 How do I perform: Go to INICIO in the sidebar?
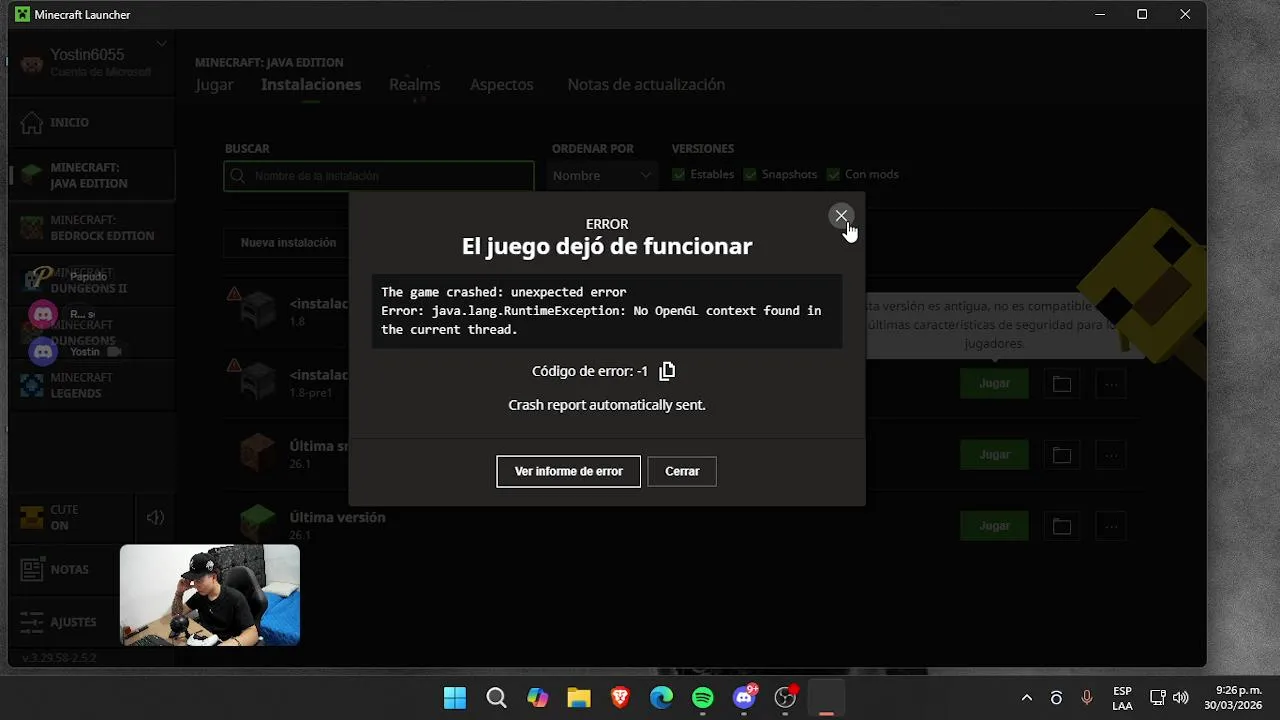click(90, 122)
